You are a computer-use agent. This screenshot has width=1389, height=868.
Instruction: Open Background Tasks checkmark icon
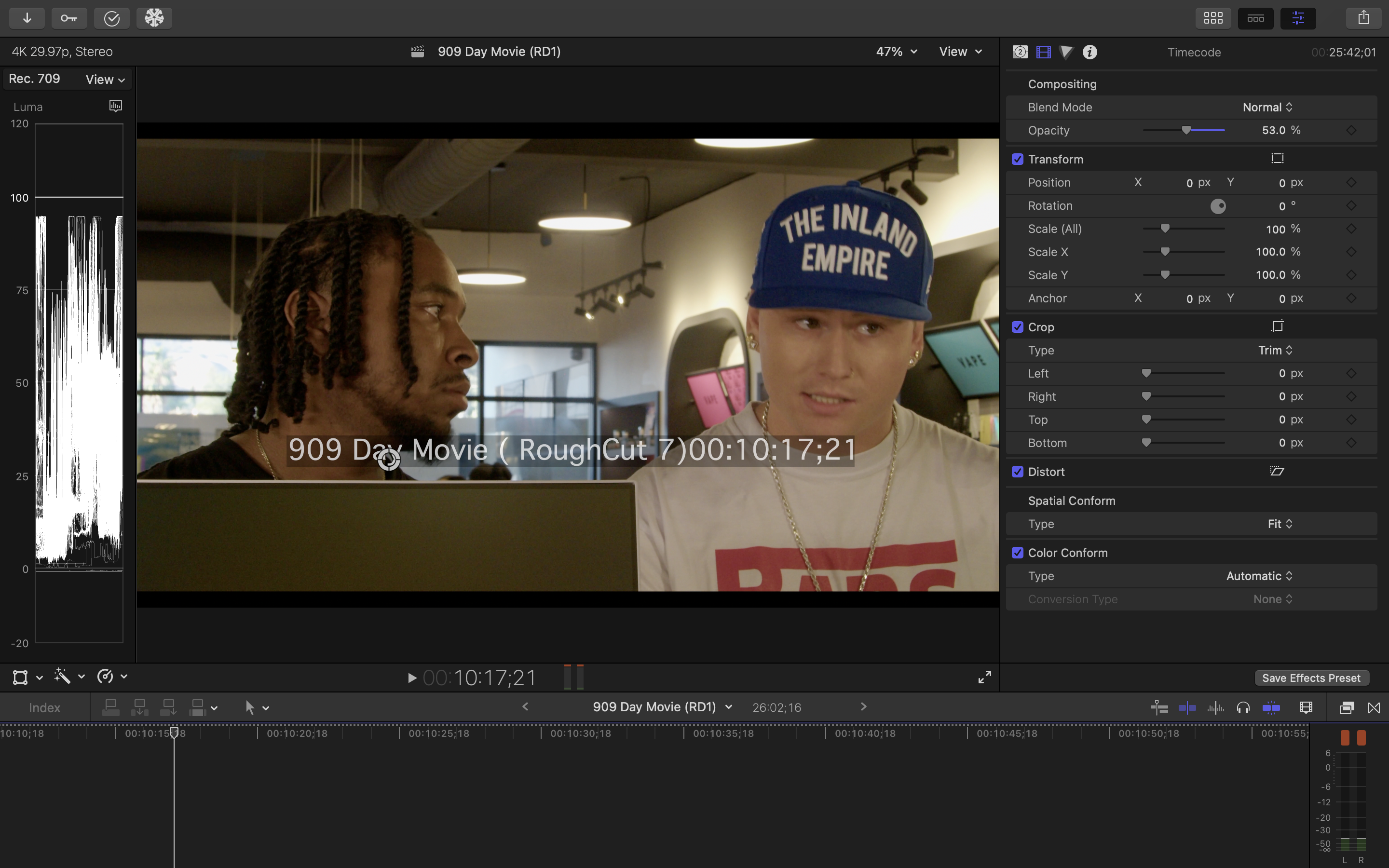click(111, 18)
